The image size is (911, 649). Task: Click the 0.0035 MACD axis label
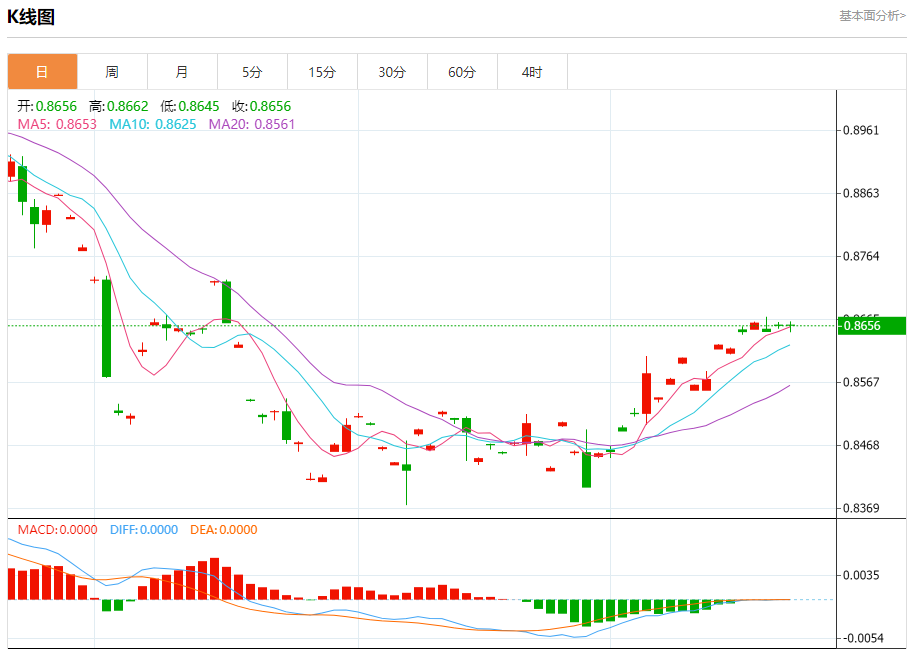861,575
